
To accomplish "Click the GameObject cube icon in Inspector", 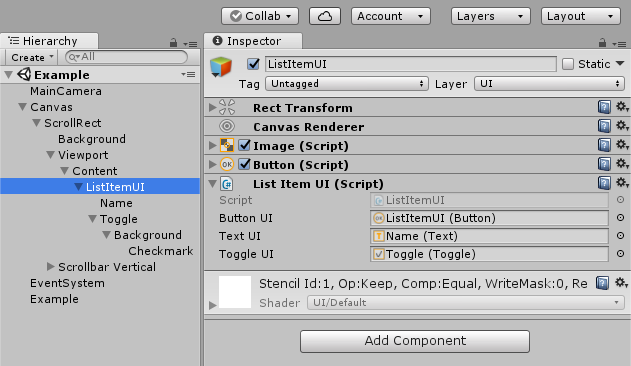I will coord(221,67).
